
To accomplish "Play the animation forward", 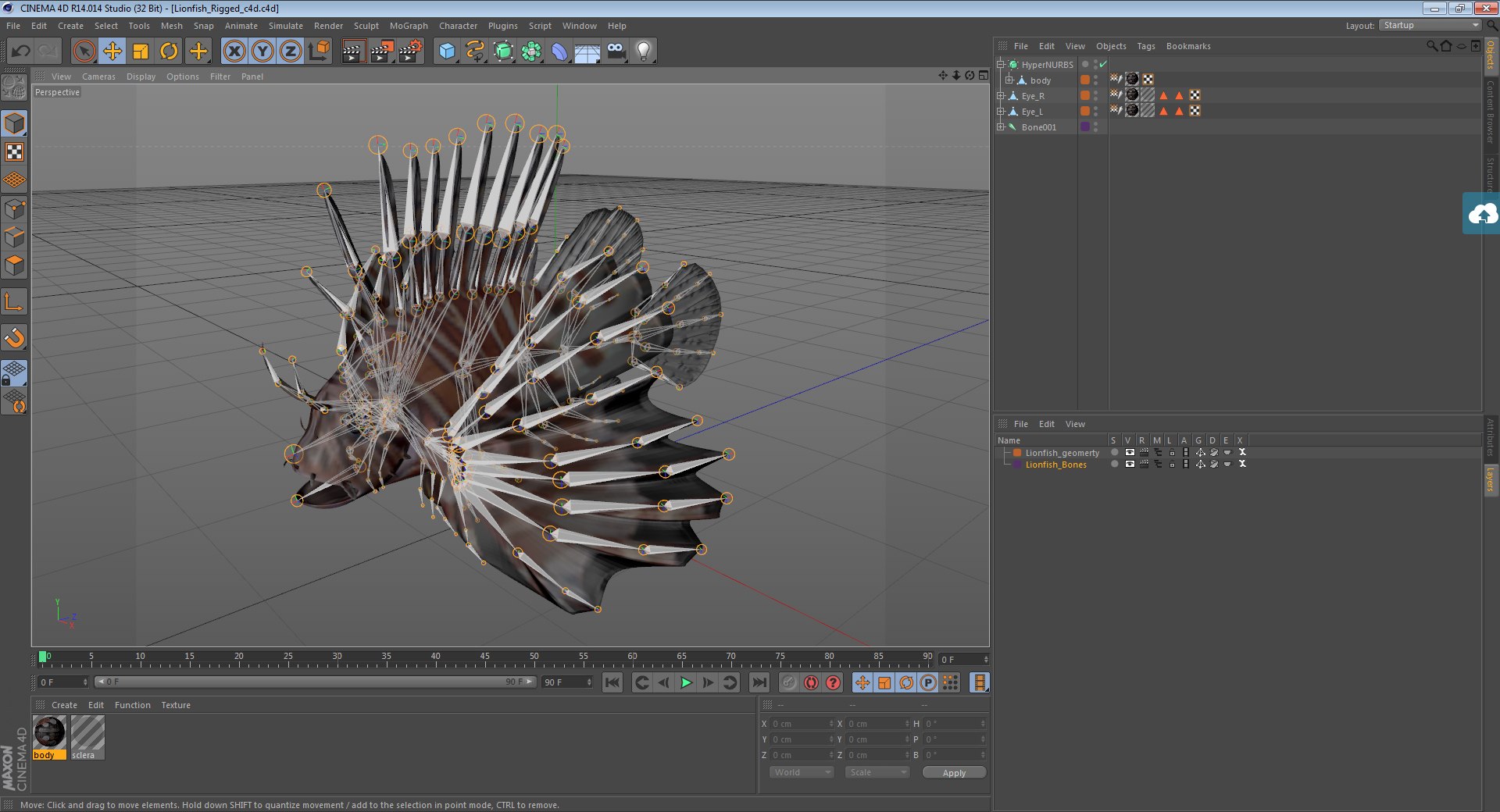I will click(686, 682).
